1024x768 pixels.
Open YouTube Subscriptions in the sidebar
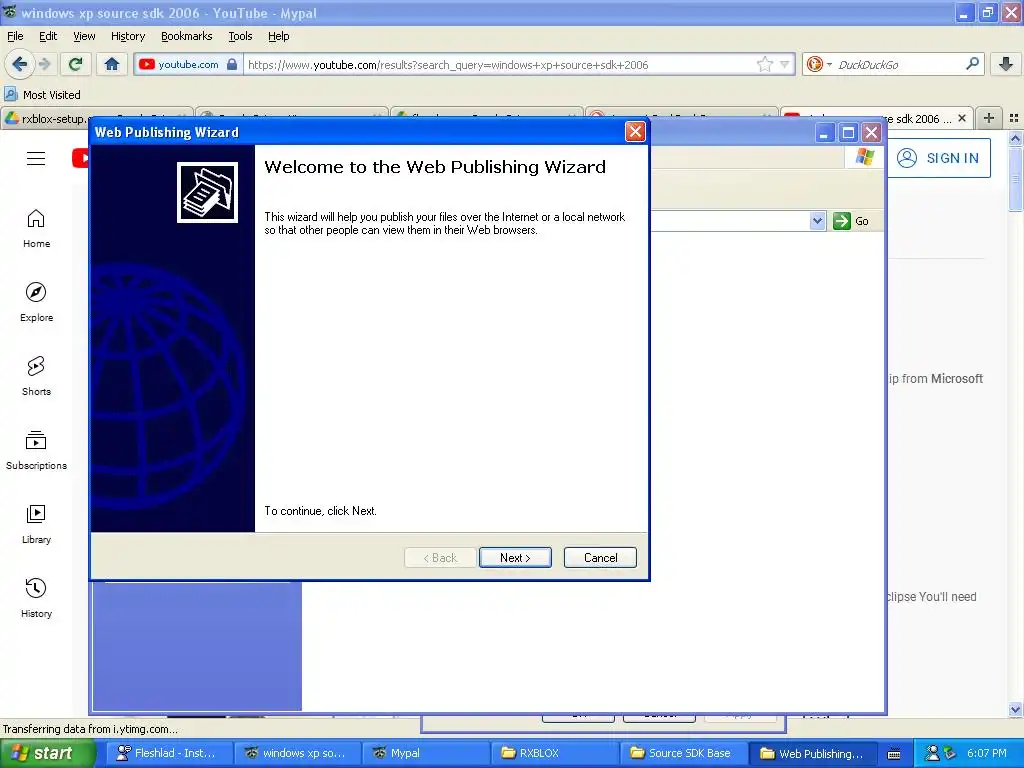[x=37, y=451]
